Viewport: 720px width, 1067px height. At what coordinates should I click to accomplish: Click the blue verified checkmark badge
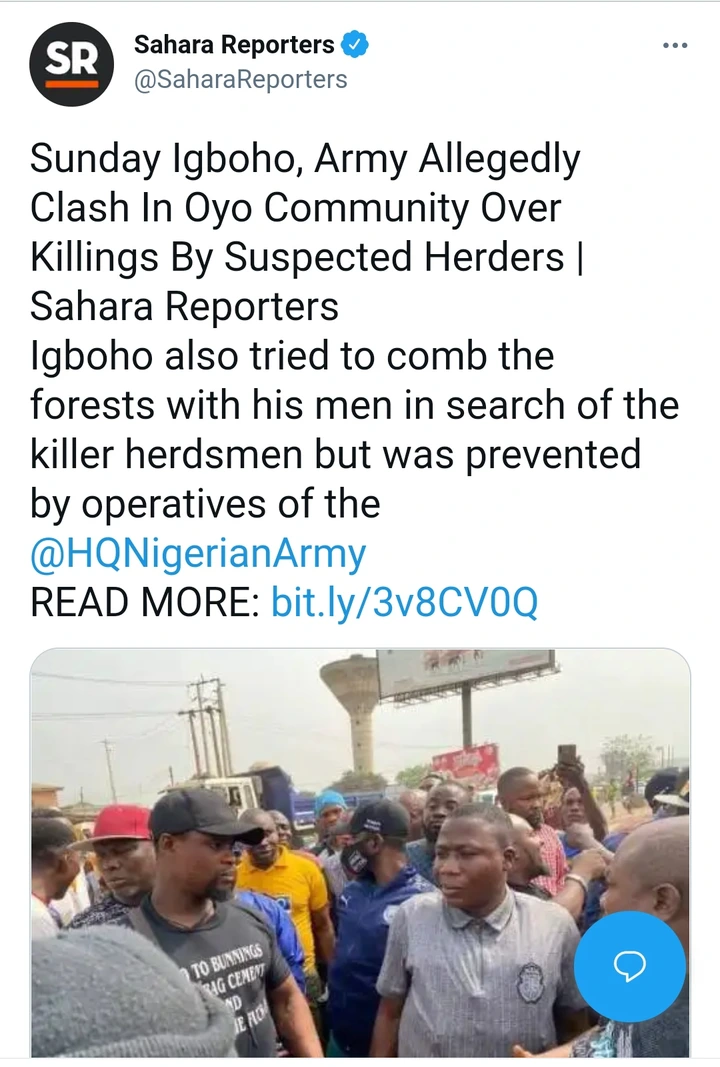pyautogui.click(x=357, y=44)
